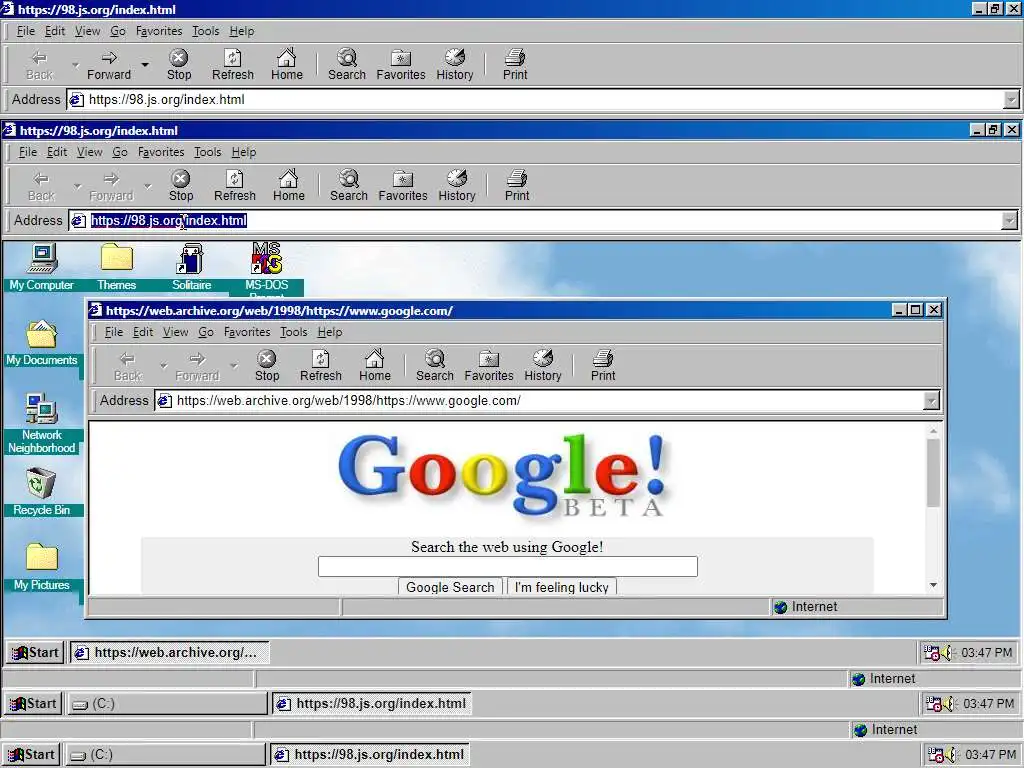Click Home in the second nested 98.js.org window
1024x768 pixels.
click(x=289, y=185)
